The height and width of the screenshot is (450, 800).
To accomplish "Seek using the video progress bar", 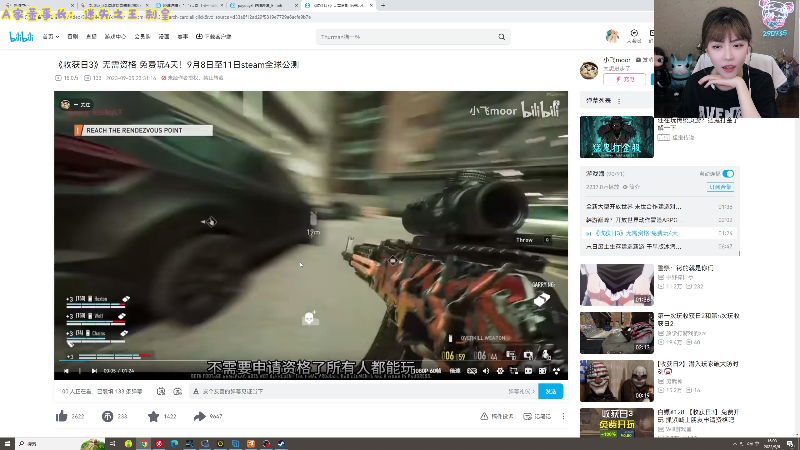I will 311,362.
